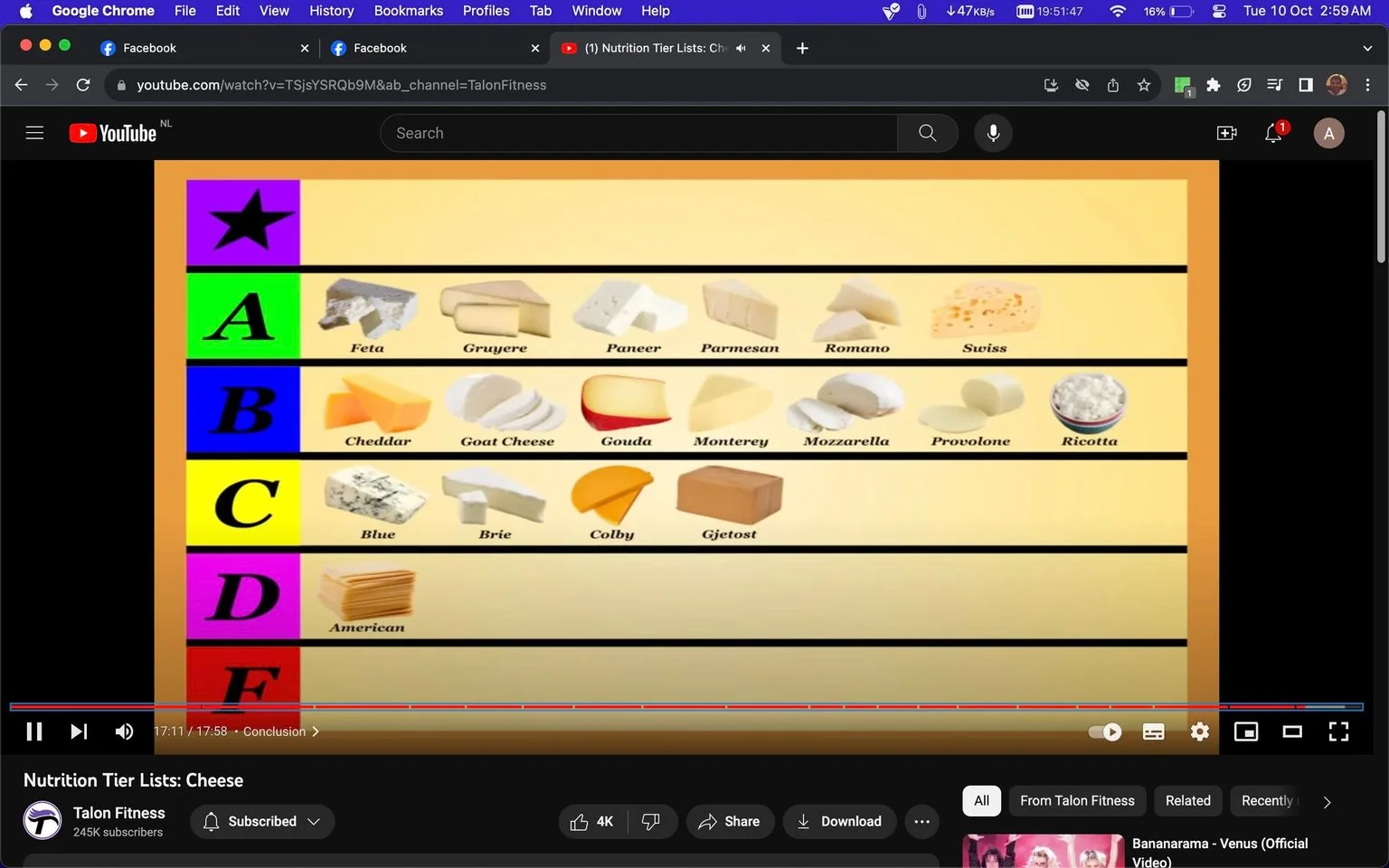This screenshot has height=868, width=1389.
Task: Seek on the video progress bar
Action: [686, 706]
